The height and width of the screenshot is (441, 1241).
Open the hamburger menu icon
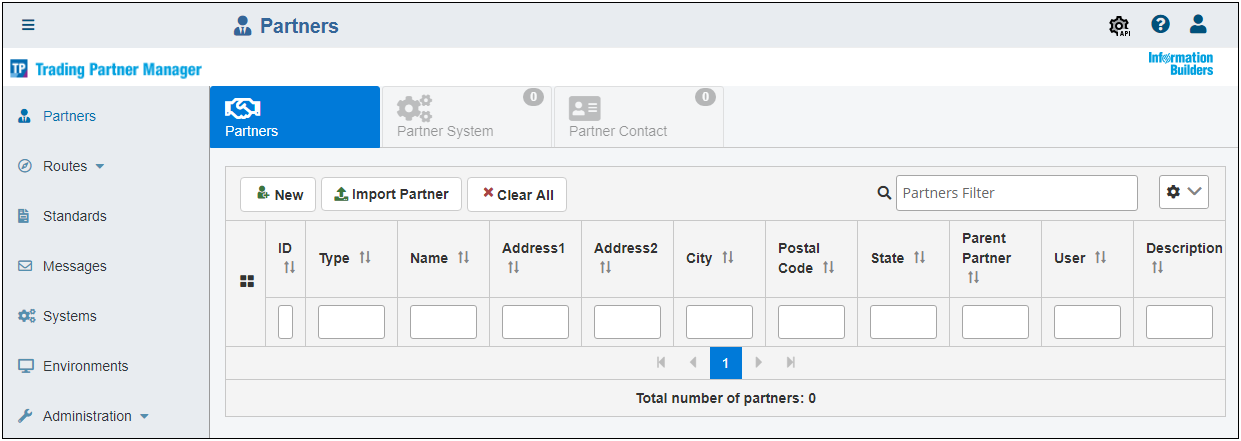pyautogui.click(x=28, y=26)
